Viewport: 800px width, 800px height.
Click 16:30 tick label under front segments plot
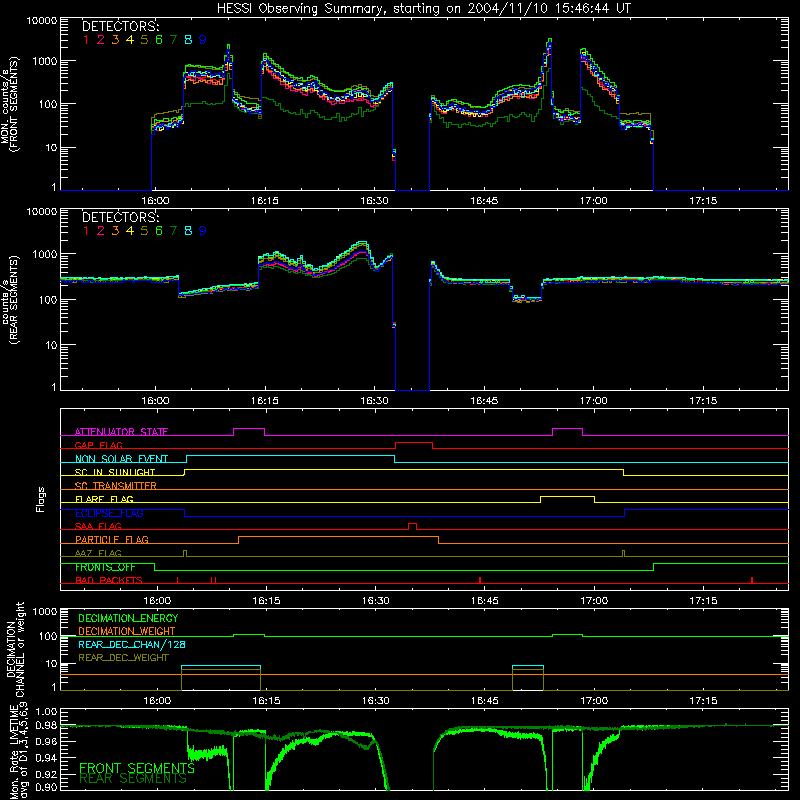point(374,201)
